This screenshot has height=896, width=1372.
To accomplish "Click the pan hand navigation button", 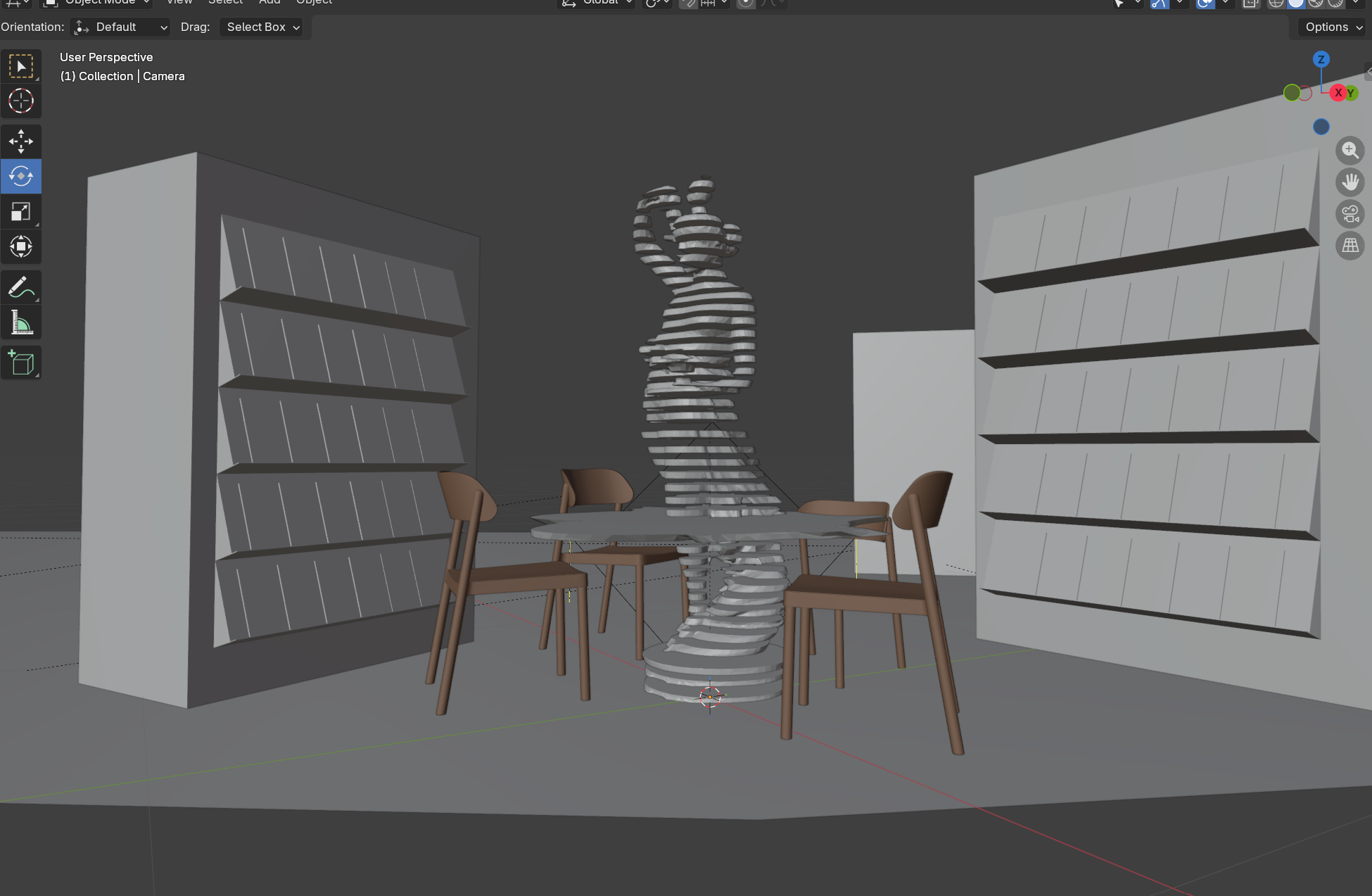I will (x=1349, y=182).
